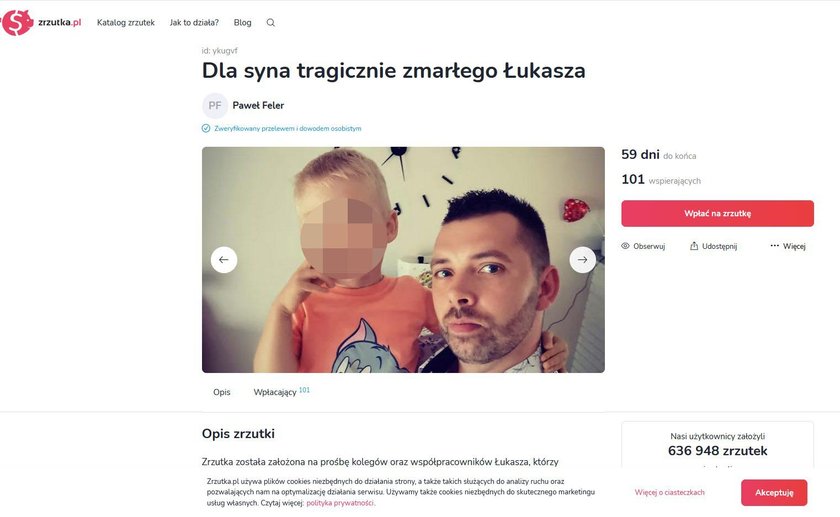The height and width of the screenshot is (517, 840).
Task: Click the Wpłać na zrzutkę button
Action: (717, 213)
